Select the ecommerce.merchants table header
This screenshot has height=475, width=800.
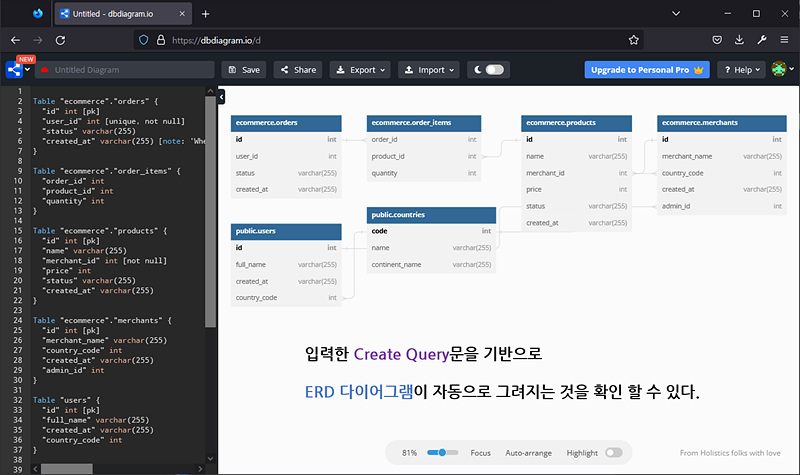(x=721, y=123)
